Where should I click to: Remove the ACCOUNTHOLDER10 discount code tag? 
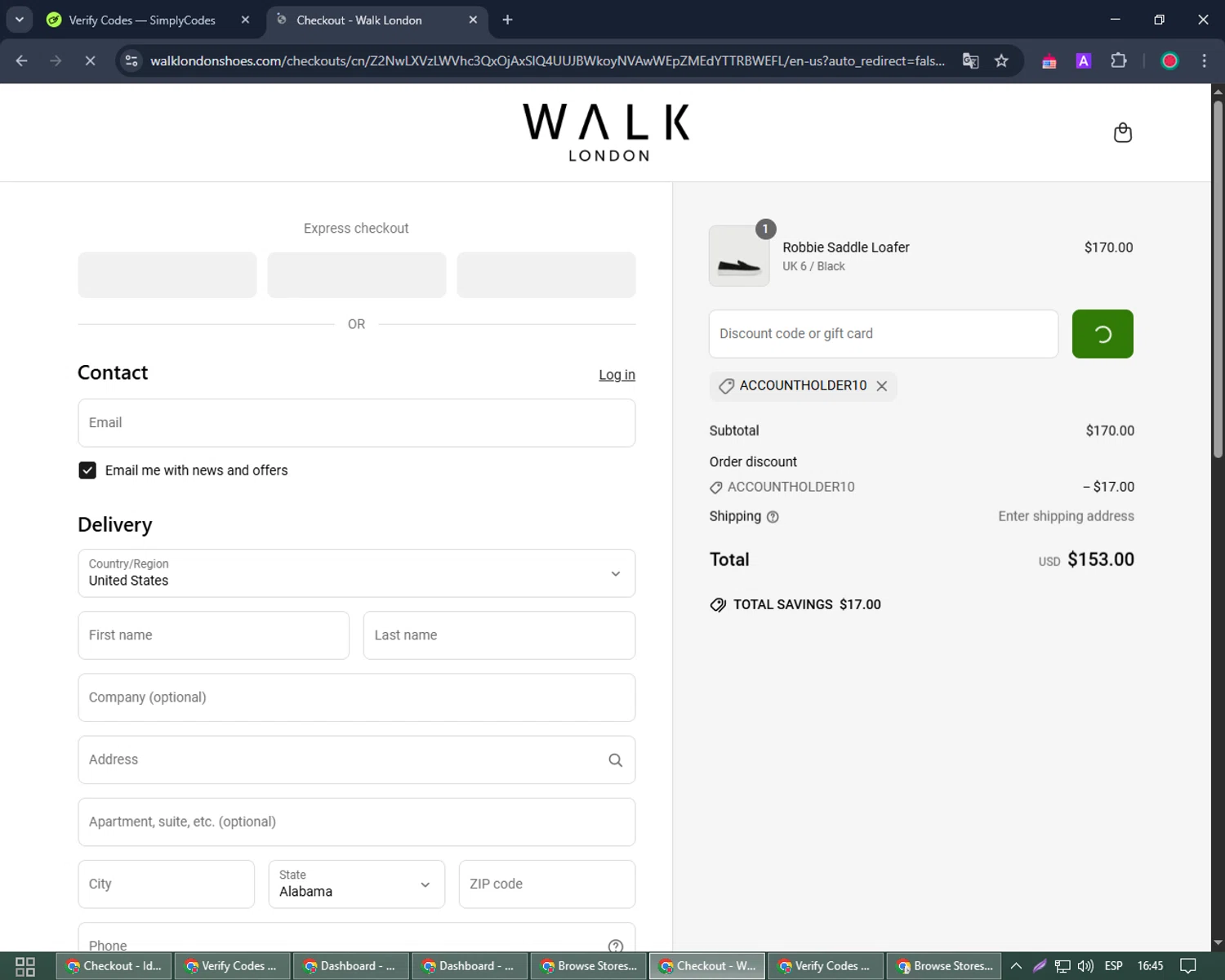pos(882,386)
